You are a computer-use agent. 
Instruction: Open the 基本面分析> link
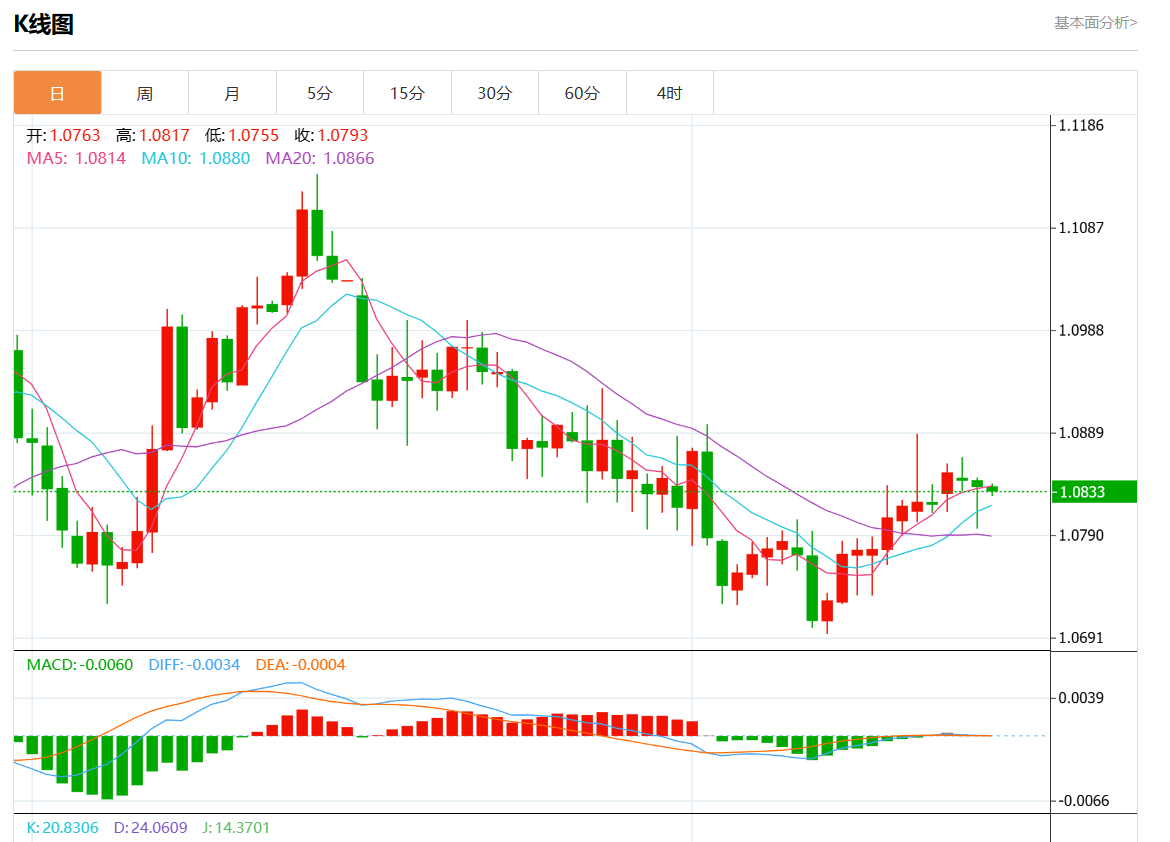tap(1095, 23)
